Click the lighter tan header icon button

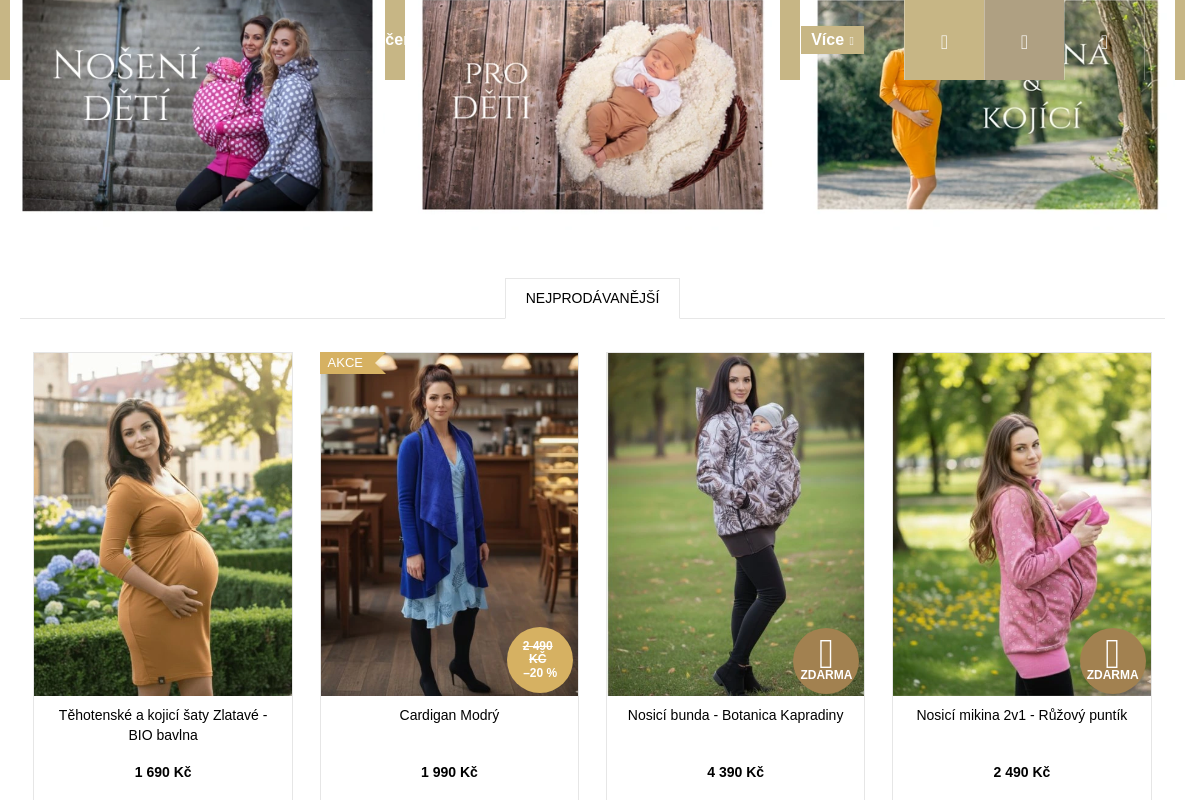coord(944,40)
